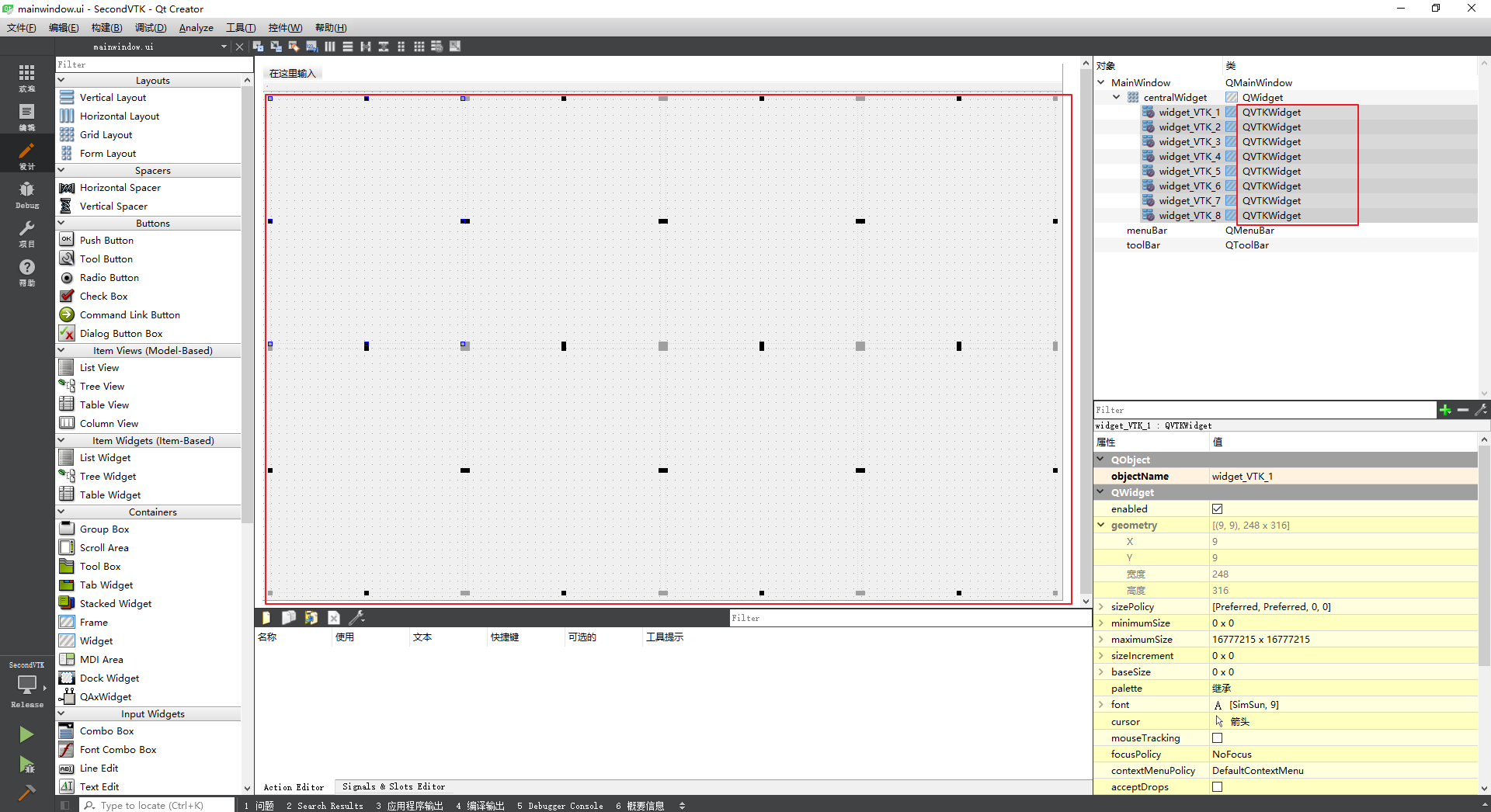
Task: Collapse the Containers widget category
Action: point(61,512)
